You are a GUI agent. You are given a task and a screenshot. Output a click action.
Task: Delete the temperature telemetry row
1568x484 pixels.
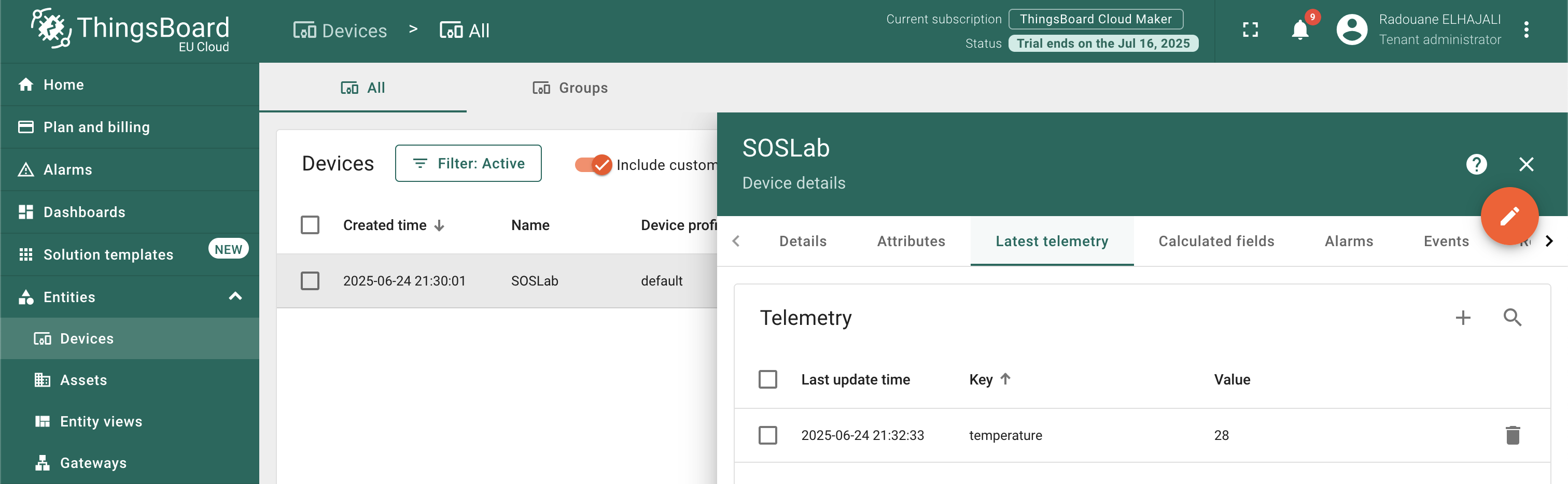point(1513,435)
